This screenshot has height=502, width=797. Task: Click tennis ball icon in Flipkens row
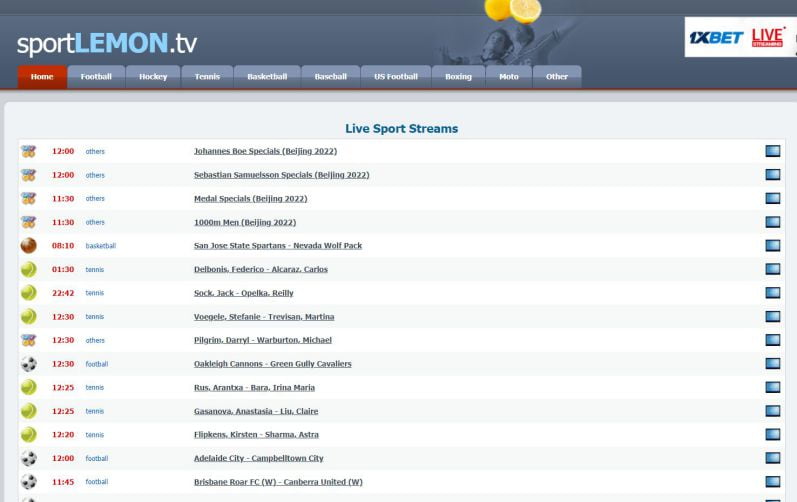[x=28, y=434]
